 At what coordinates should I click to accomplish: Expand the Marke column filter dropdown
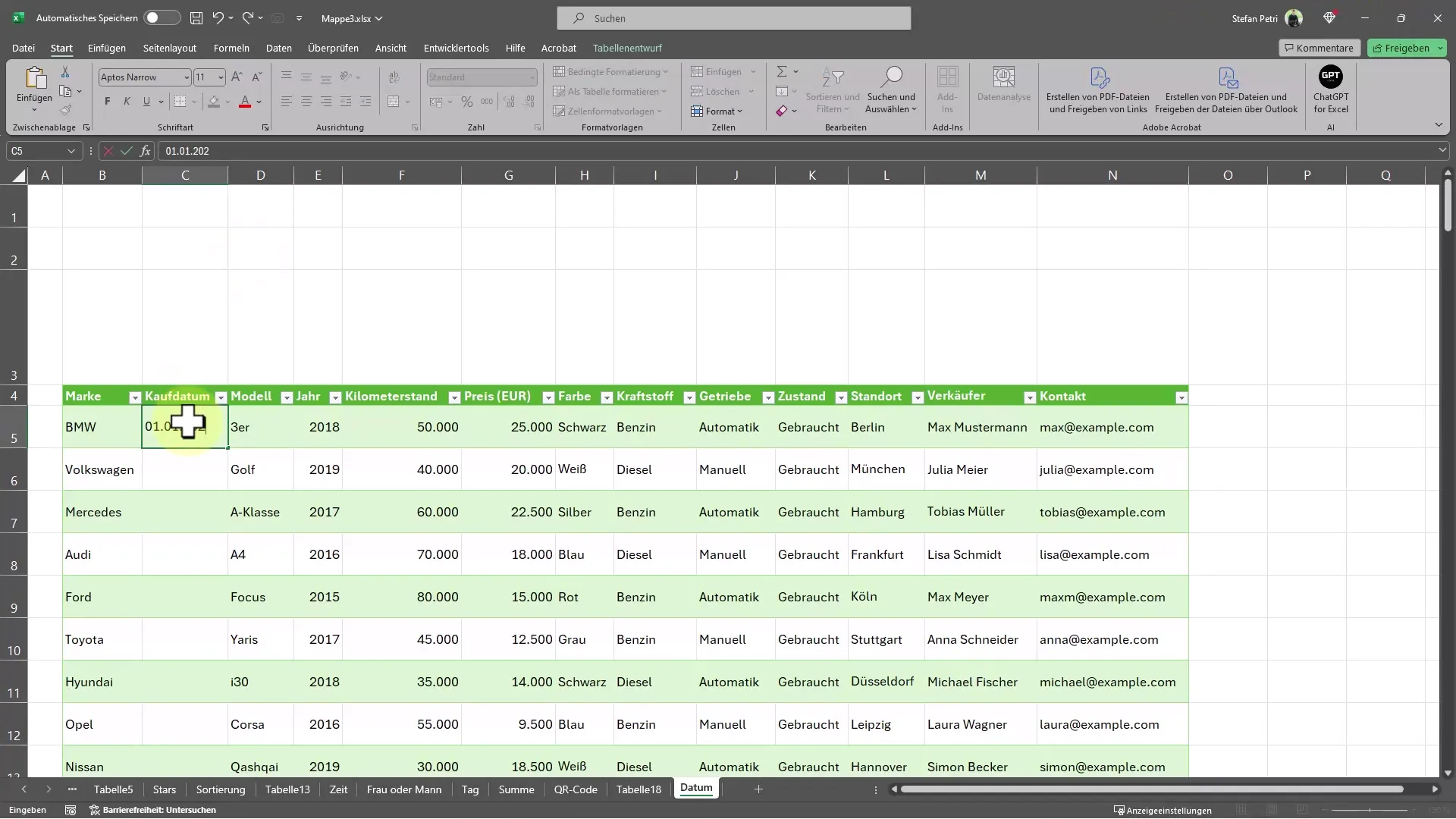click(134, 397)
